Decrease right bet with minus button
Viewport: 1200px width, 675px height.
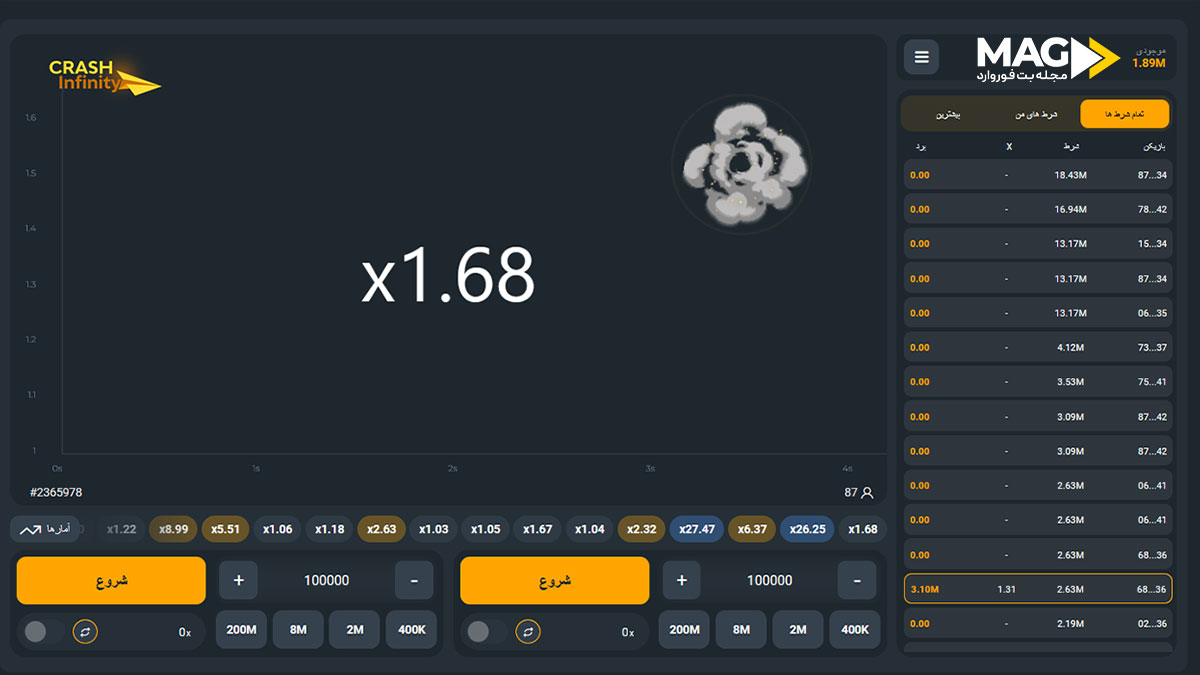coord(857,580)
